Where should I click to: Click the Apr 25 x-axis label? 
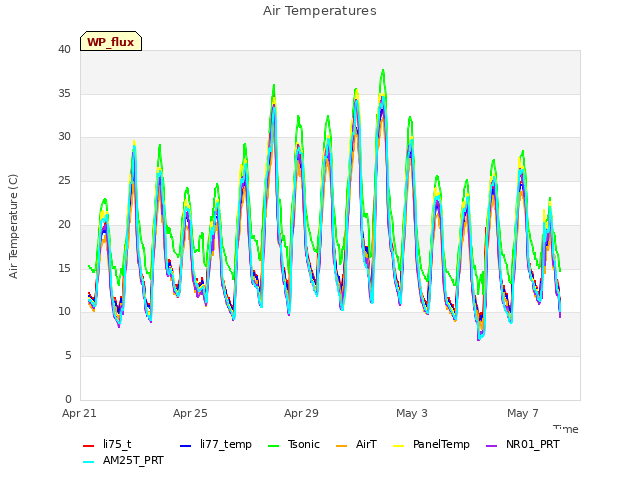click(190, 413)
